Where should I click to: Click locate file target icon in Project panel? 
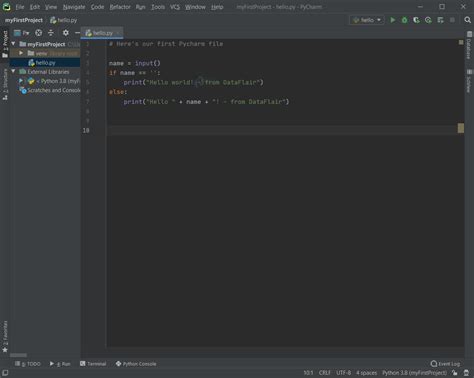[39, 33]
